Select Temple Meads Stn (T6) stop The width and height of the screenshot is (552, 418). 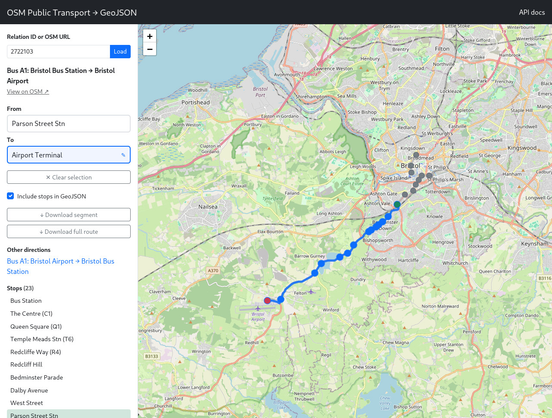point(69,339)
